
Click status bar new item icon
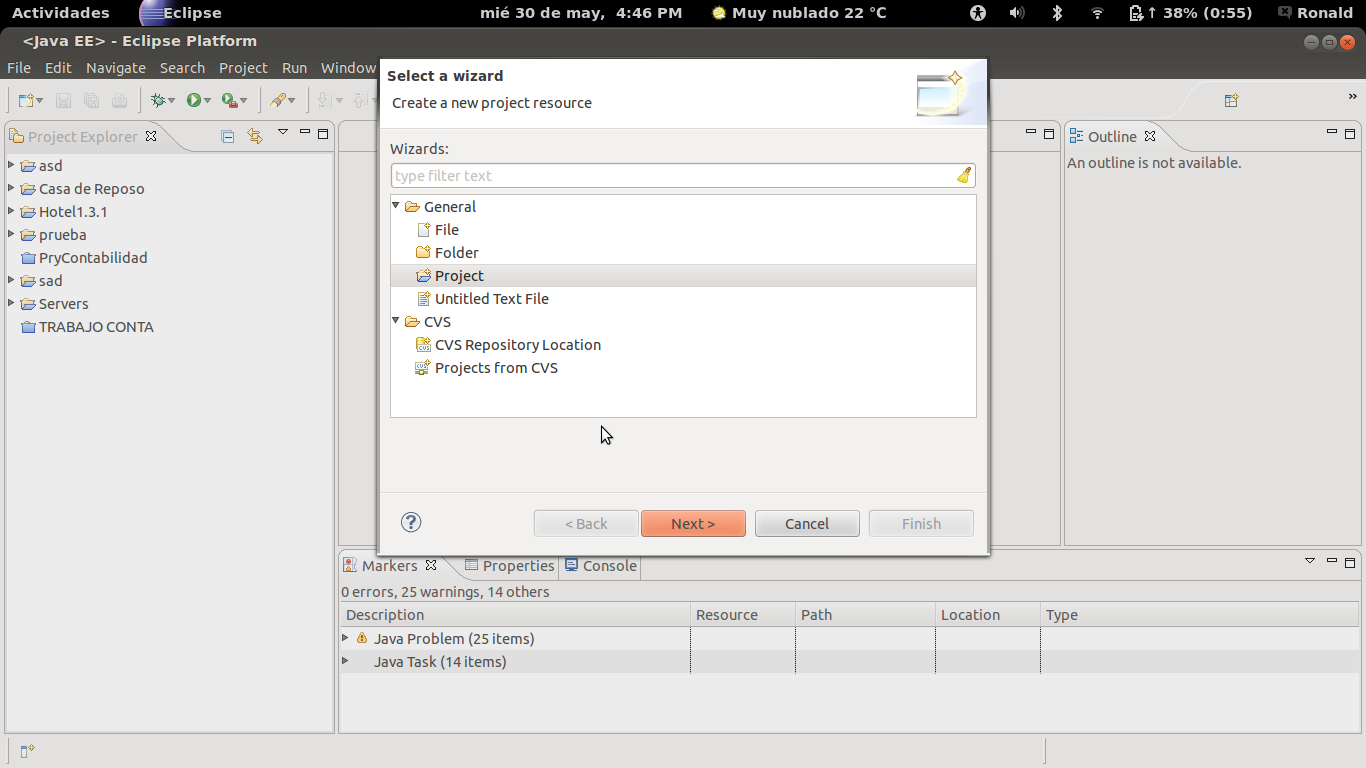coord(27,751)
